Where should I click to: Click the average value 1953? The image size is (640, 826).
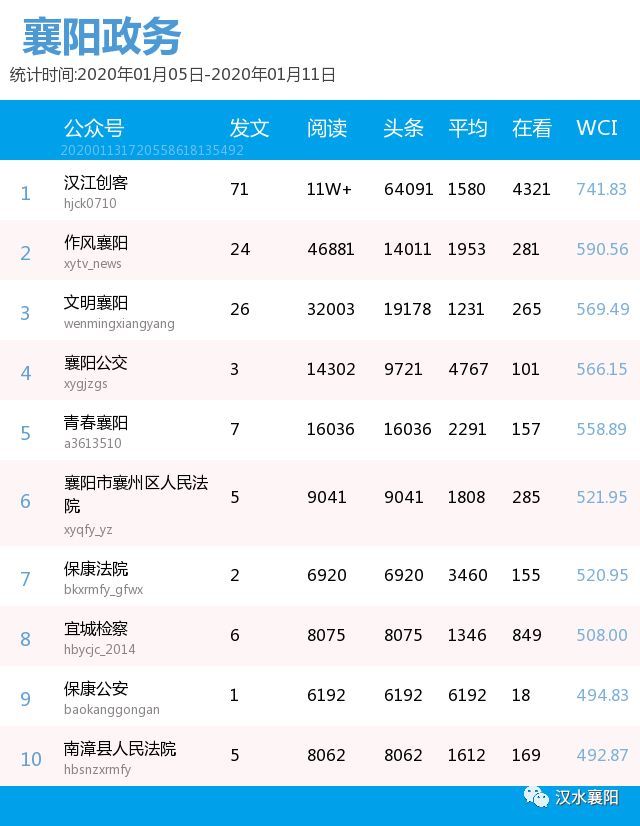click(467, 249)
